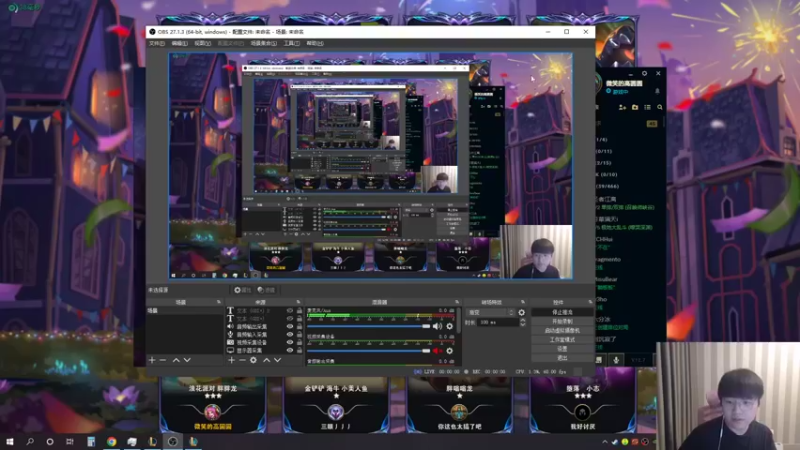The height and width of the screenshot is (450, 800).
Task: Click the 停止推流 button
Action: click(562, 312)
